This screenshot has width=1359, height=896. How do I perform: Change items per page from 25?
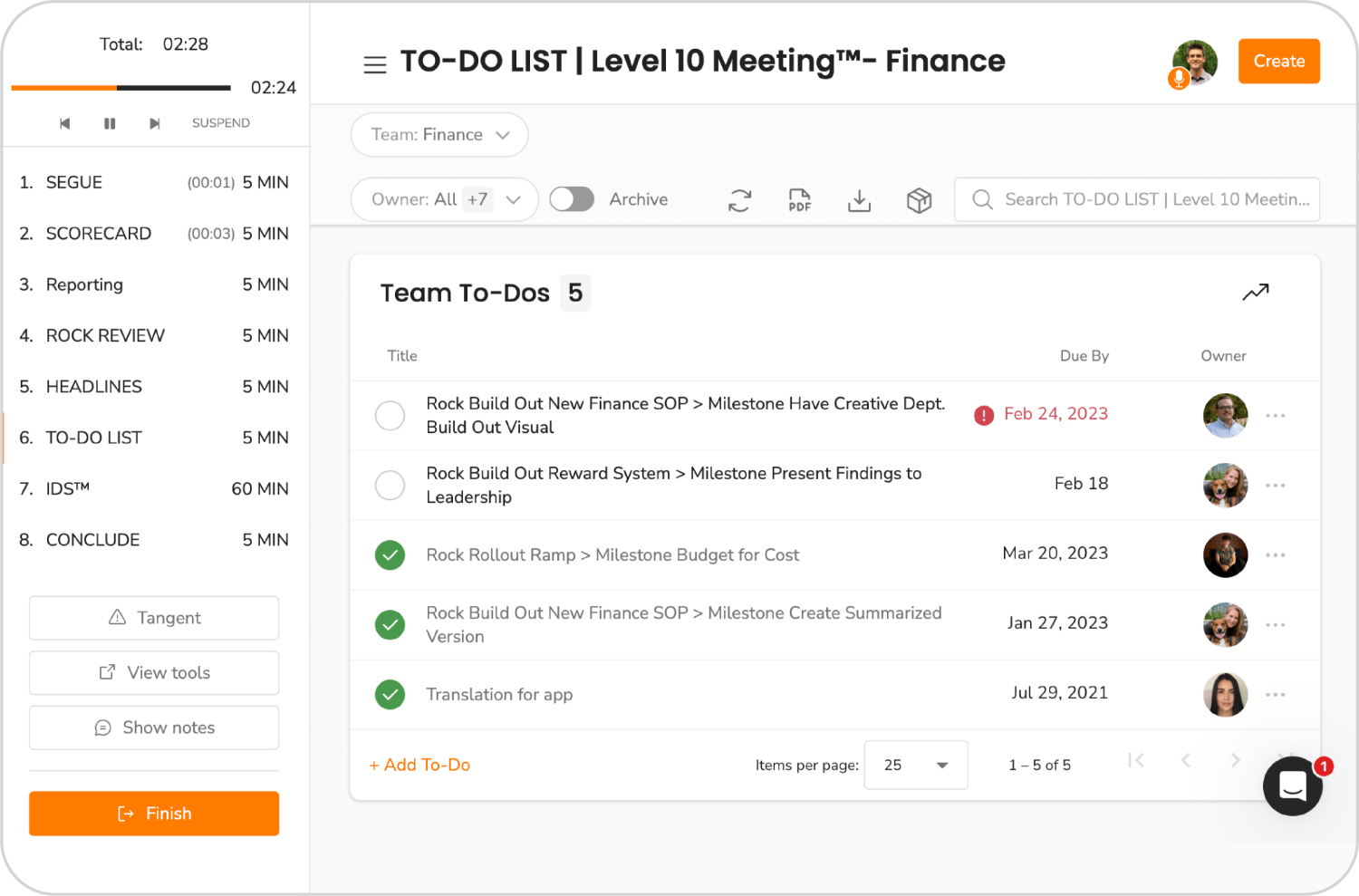[x=915, y=765]
